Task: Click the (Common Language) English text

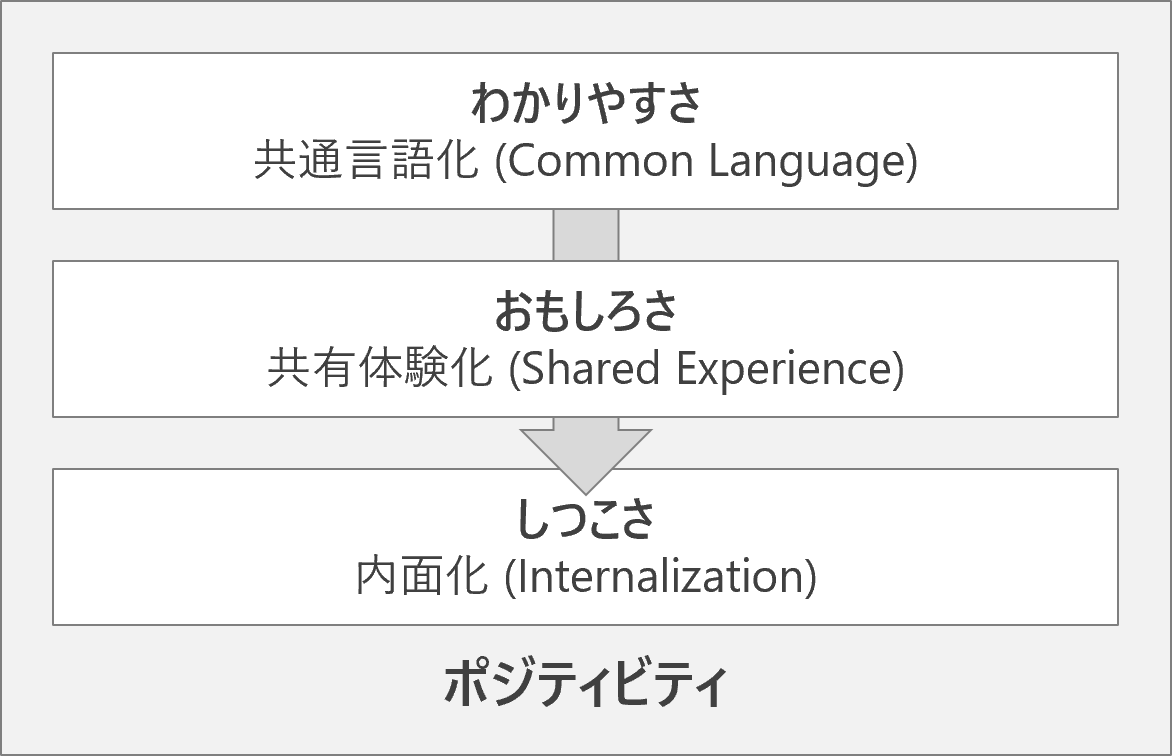Action: coord(706,162)
